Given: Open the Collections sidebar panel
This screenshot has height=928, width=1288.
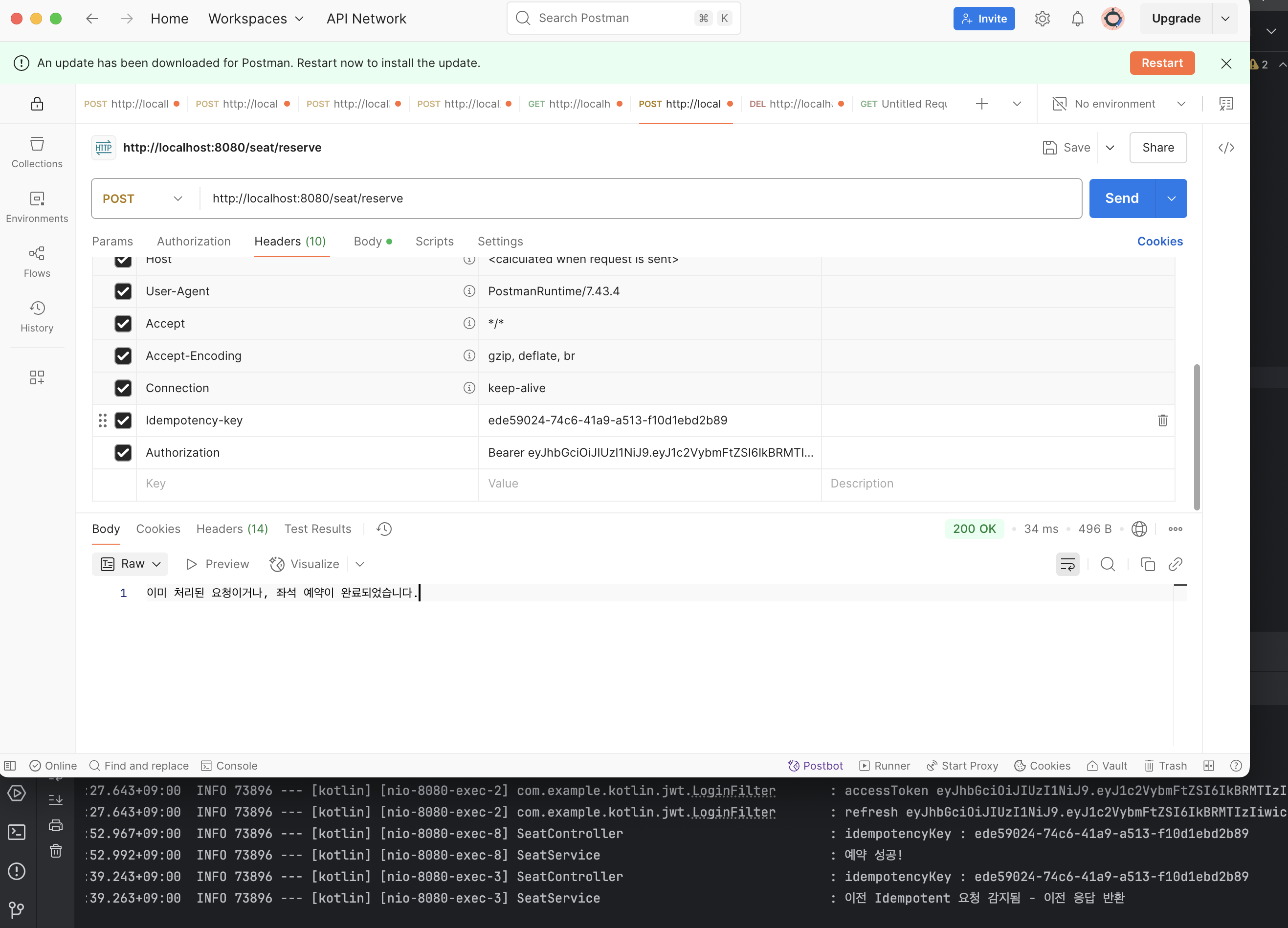Looking at the screenshot, I should [x=37, y=152].
